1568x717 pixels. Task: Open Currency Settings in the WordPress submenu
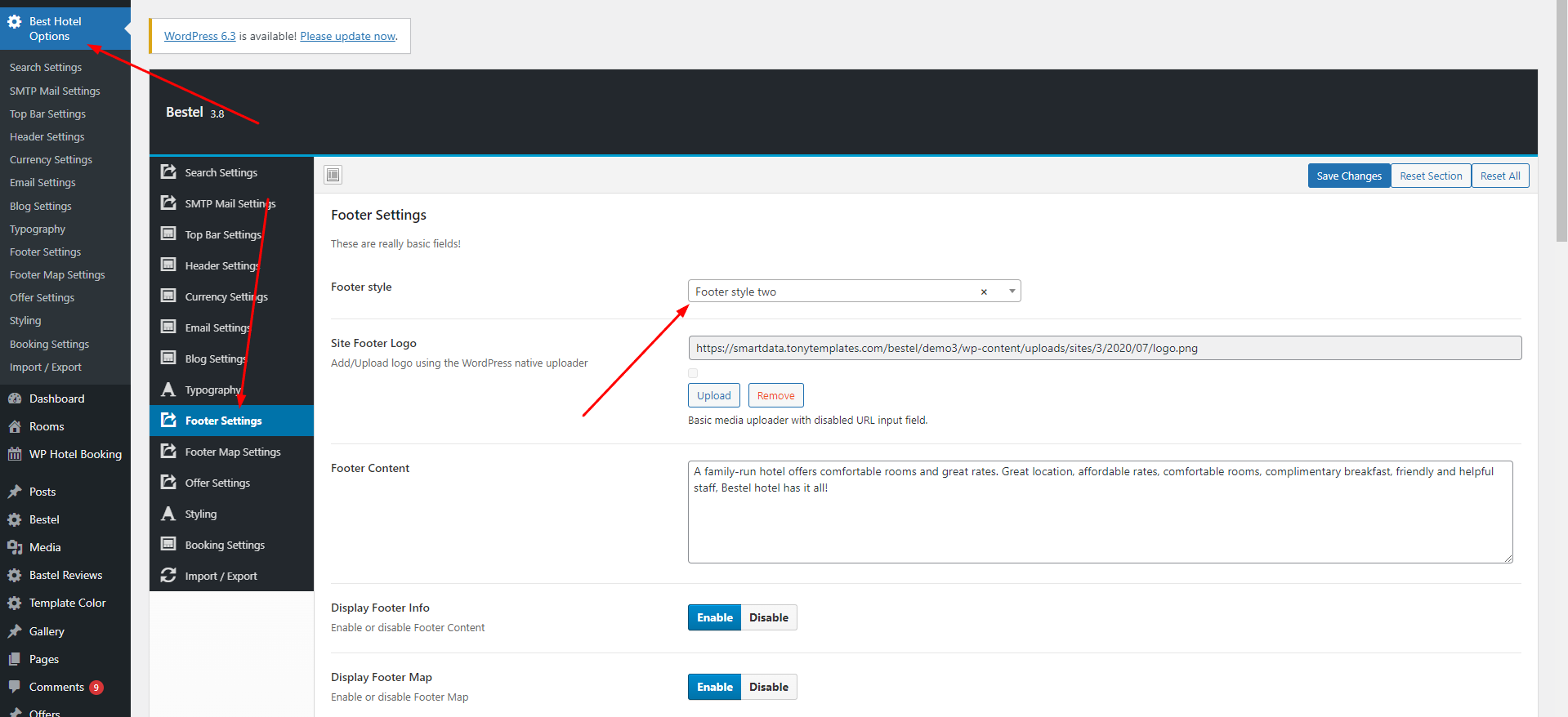pos(51,160)
